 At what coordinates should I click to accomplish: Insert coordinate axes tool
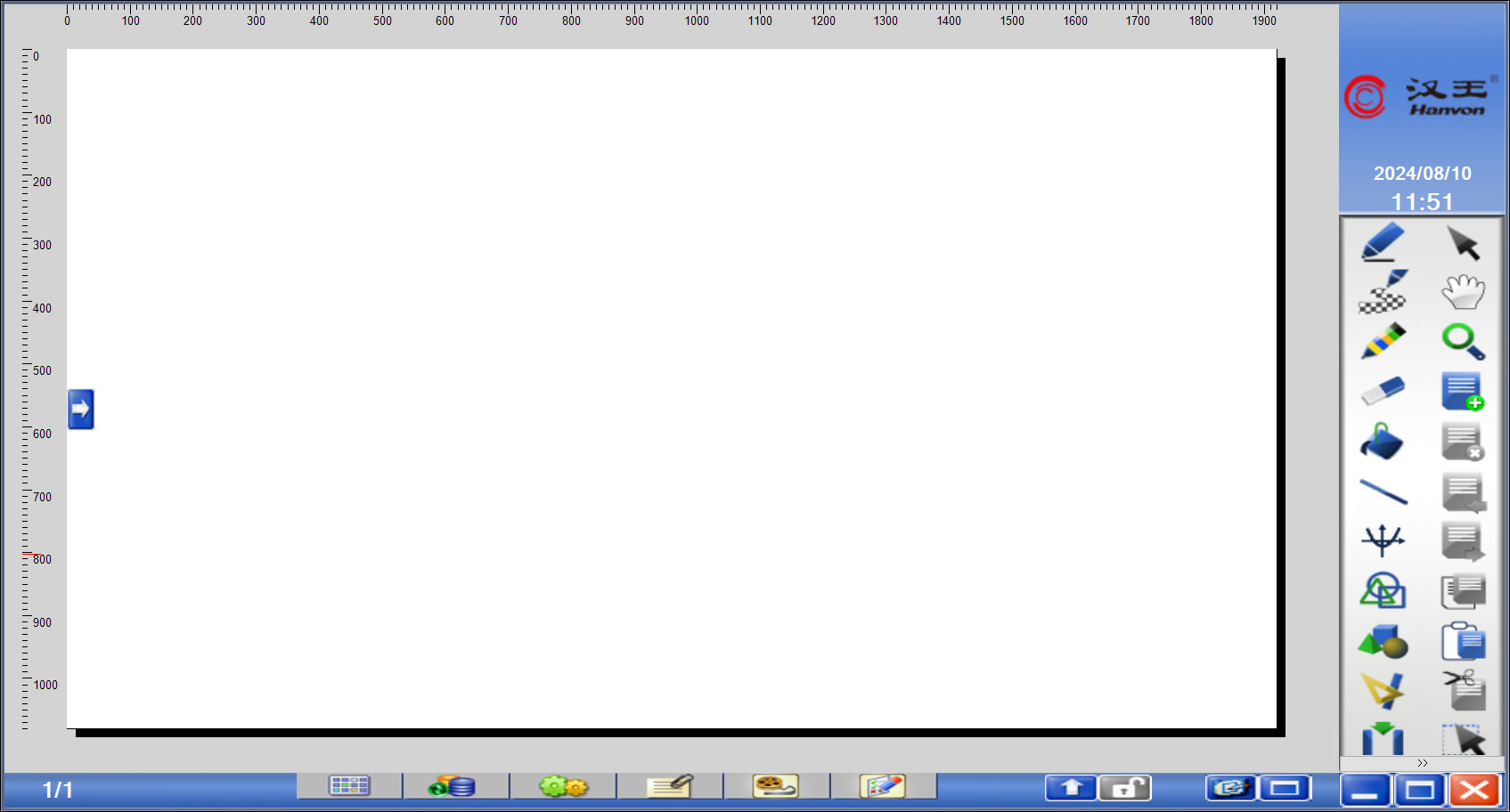point(1383,540)
